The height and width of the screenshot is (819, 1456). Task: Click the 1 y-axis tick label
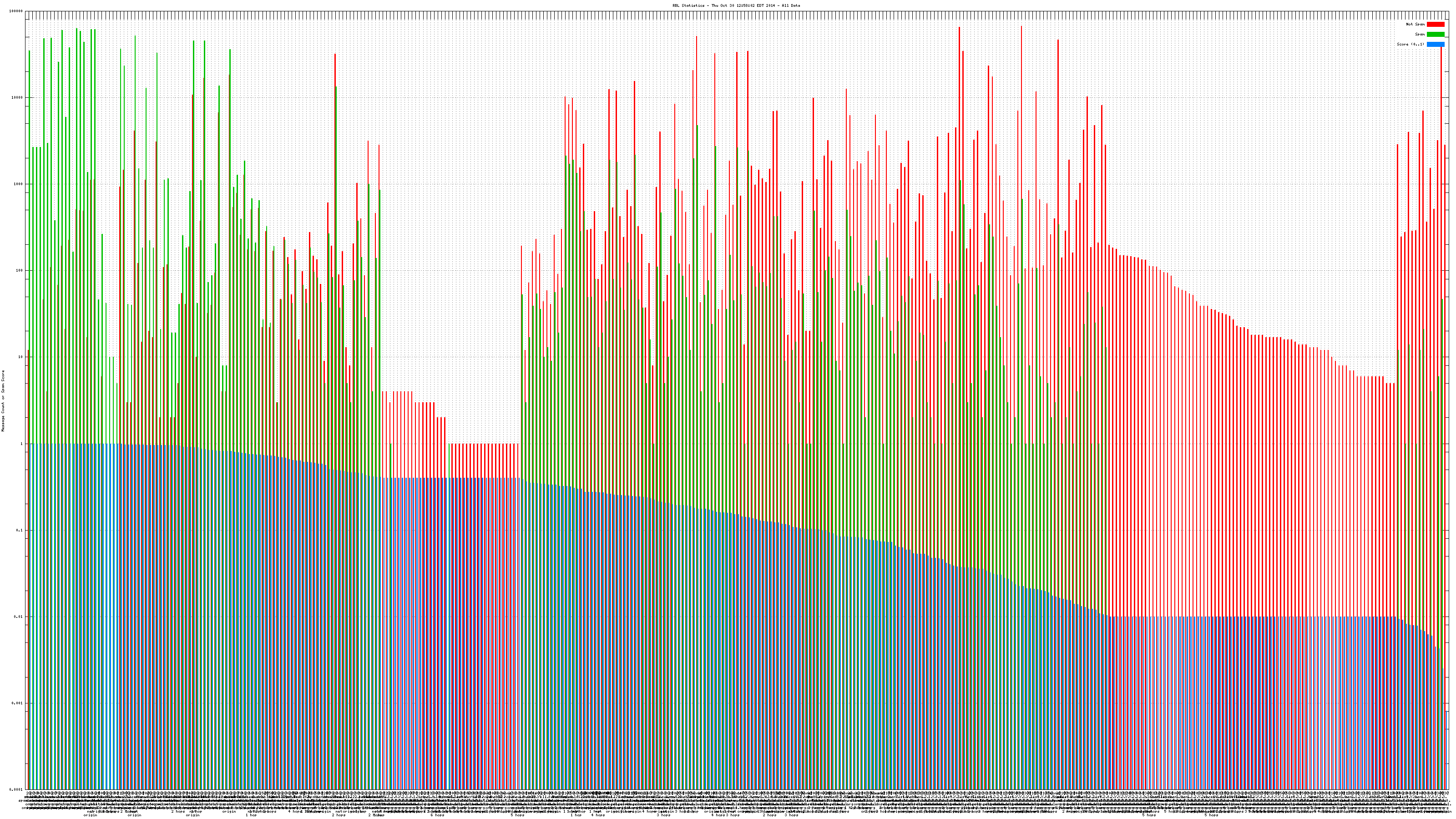22,444
